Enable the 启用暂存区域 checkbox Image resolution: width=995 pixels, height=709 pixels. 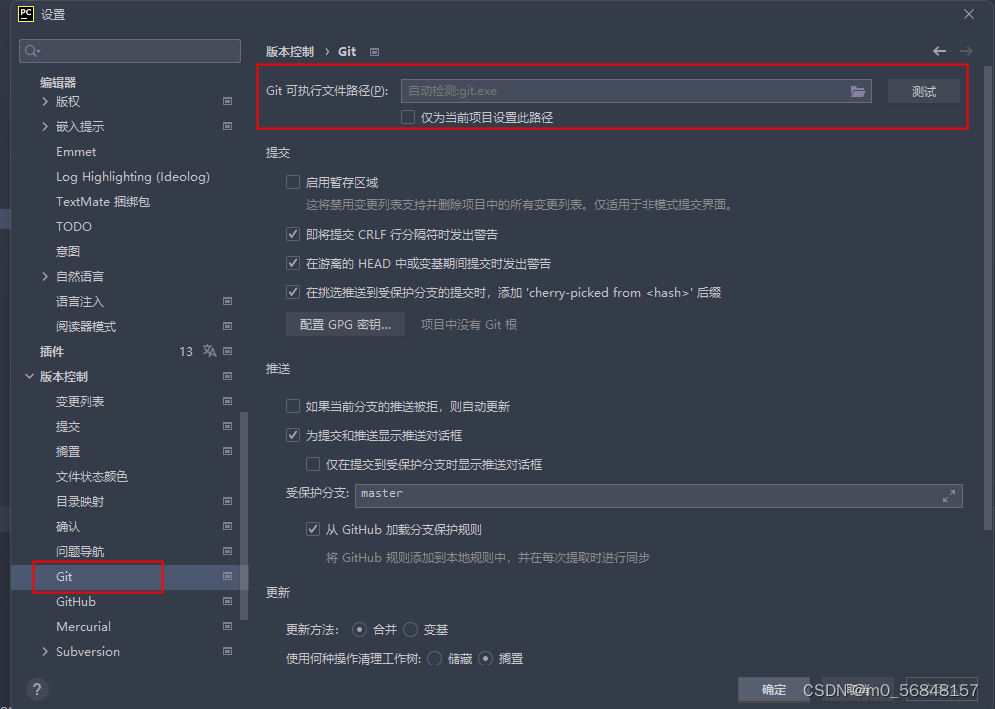293,182
